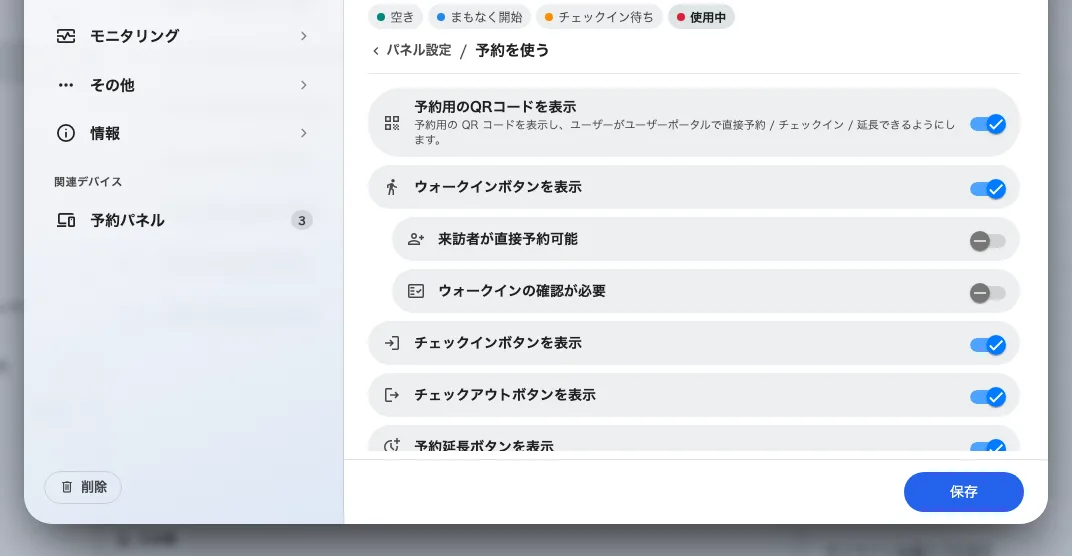The image size is (1072, 556).
Task: Click the QR code description text
Action: point(684,132)
